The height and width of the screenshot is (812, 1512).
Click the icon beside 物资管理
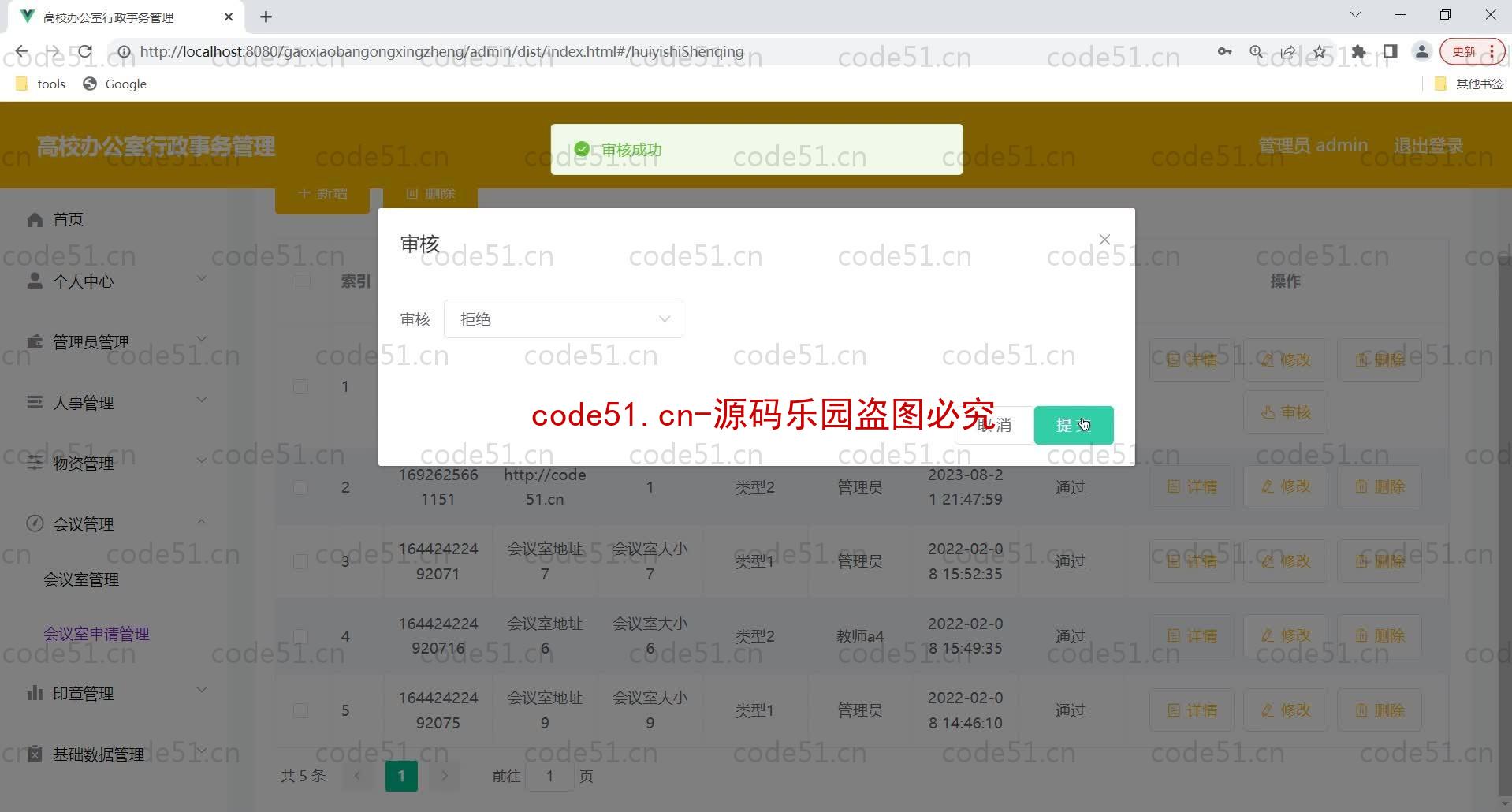[35, 463]
